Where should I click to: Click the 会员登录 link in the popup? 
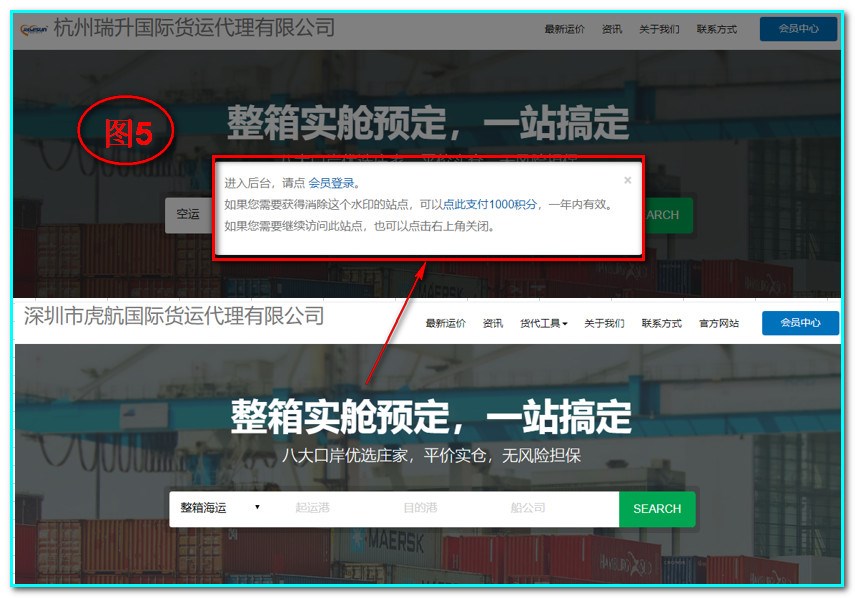pyautogui.click(x=331, y=183)
